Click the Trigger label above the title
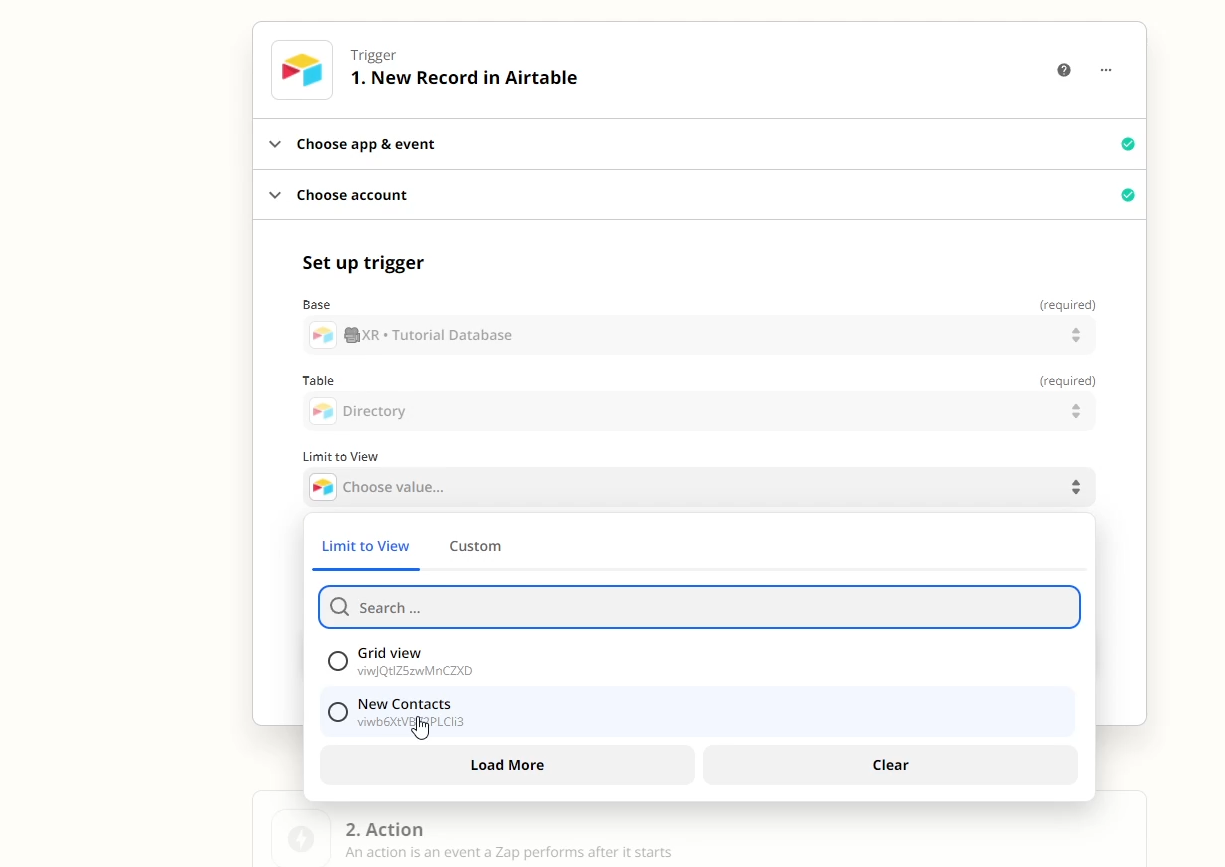1225x867 pixels. coord(373,55)
